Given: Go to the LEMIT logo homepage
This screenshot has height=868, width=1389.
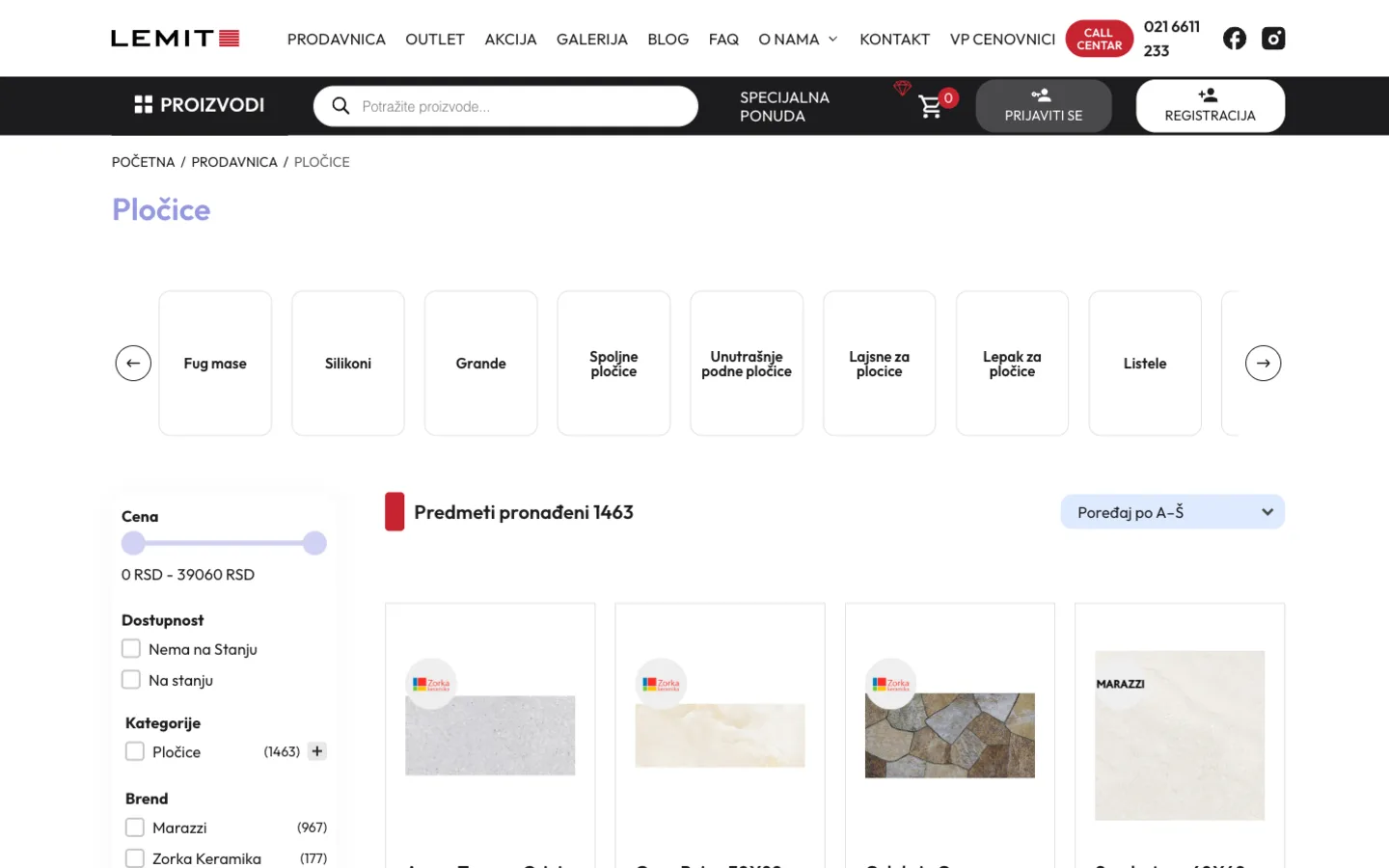Looking at the screenshot, I should tap(175, 39).
